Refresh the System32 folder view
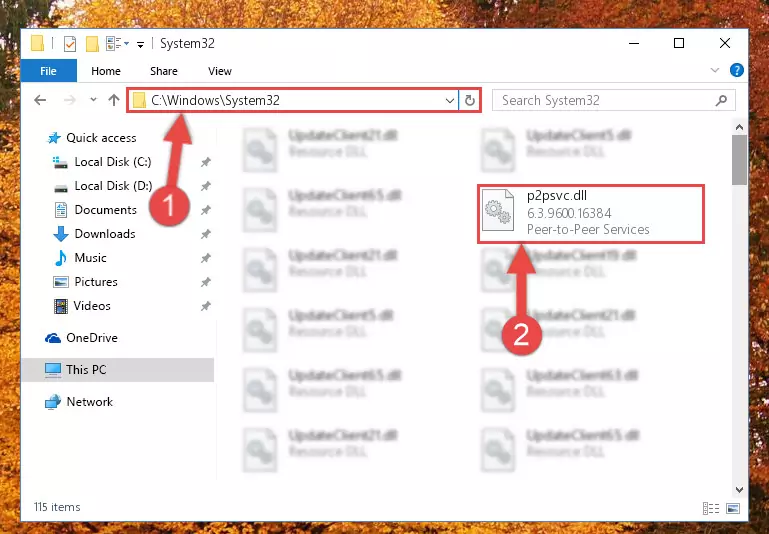 pos(470,101)
